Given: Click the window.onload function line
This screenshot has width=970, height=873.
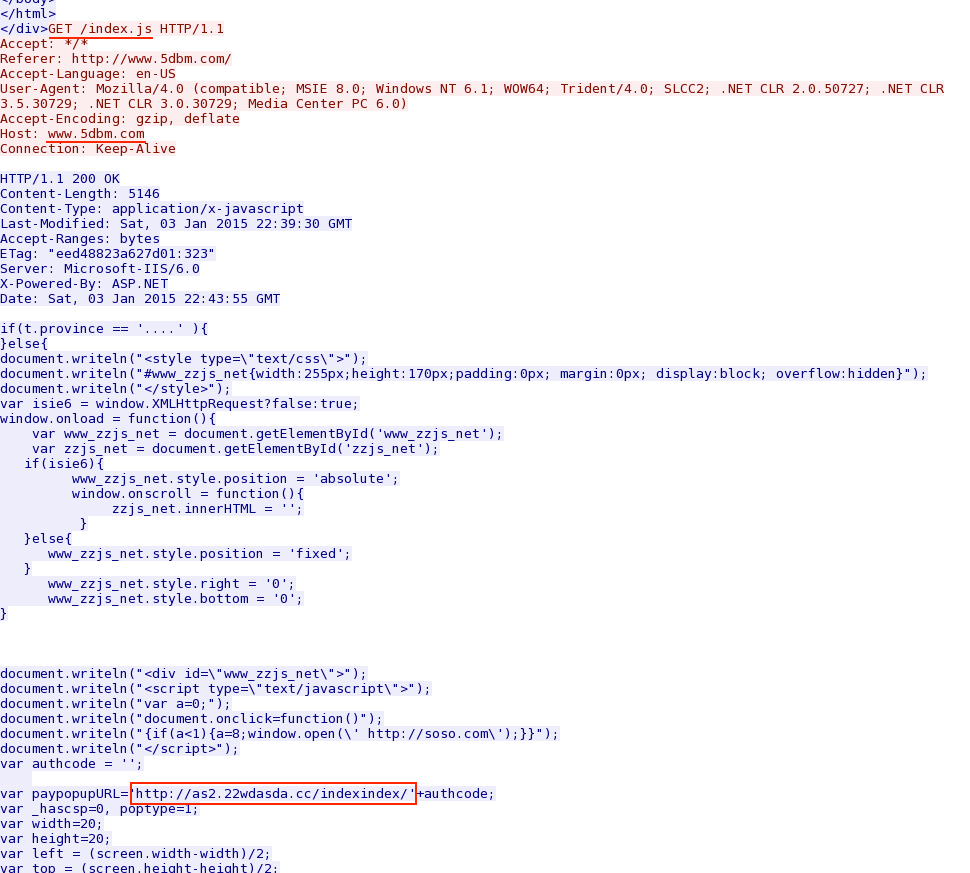Looking at the screenshot, I should click(108, 418).
